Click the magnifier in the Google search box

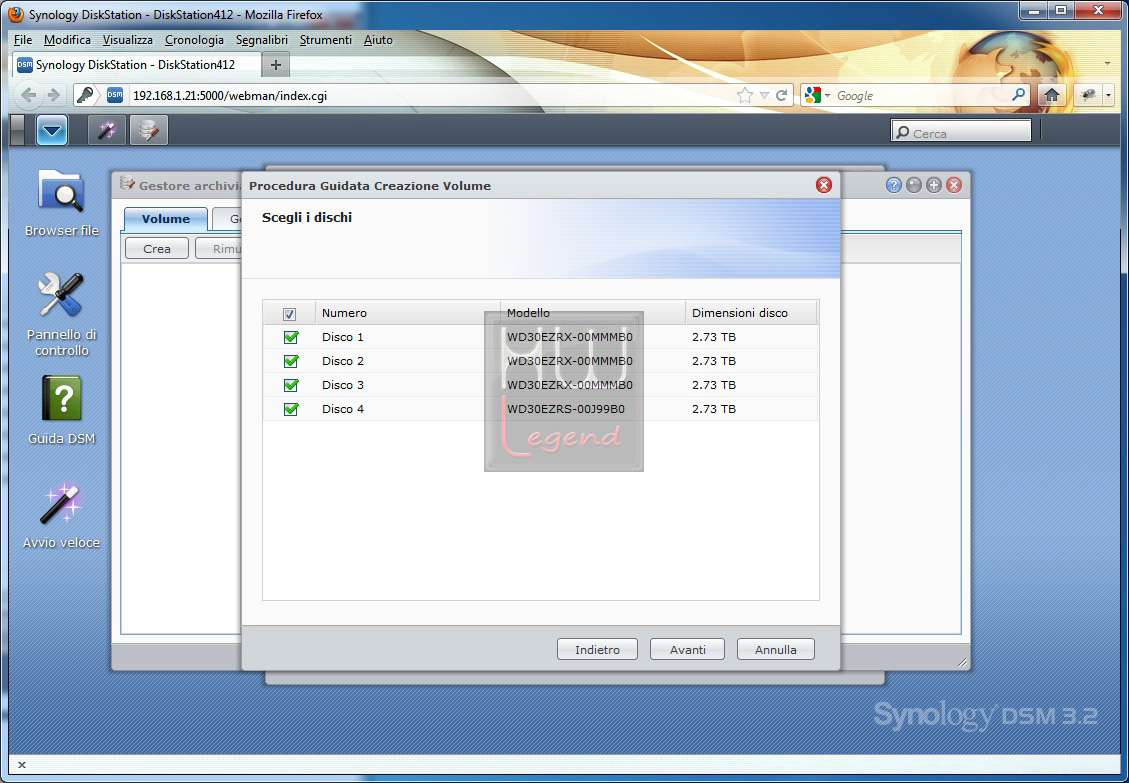click(x=1018, y=95)
